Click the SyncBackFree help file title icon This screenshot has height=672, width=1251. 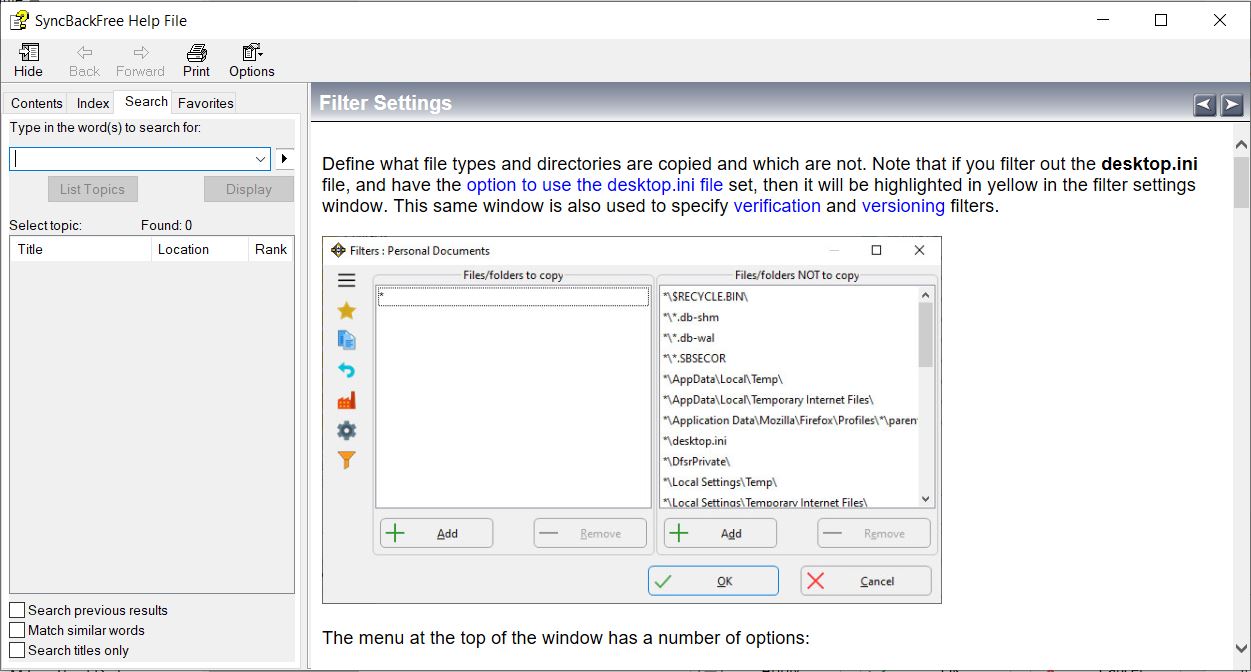tap(18, 20)
